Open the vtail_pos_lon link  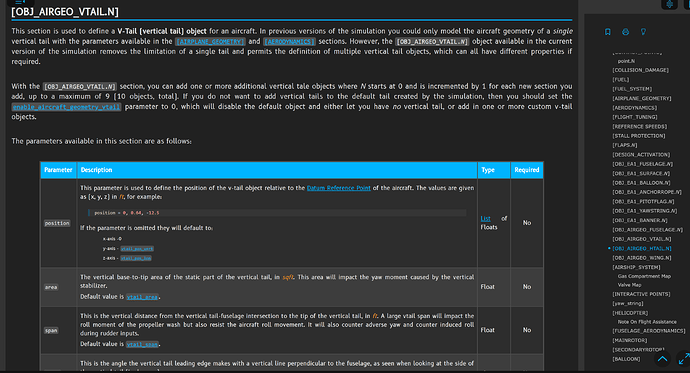(136, 258)
